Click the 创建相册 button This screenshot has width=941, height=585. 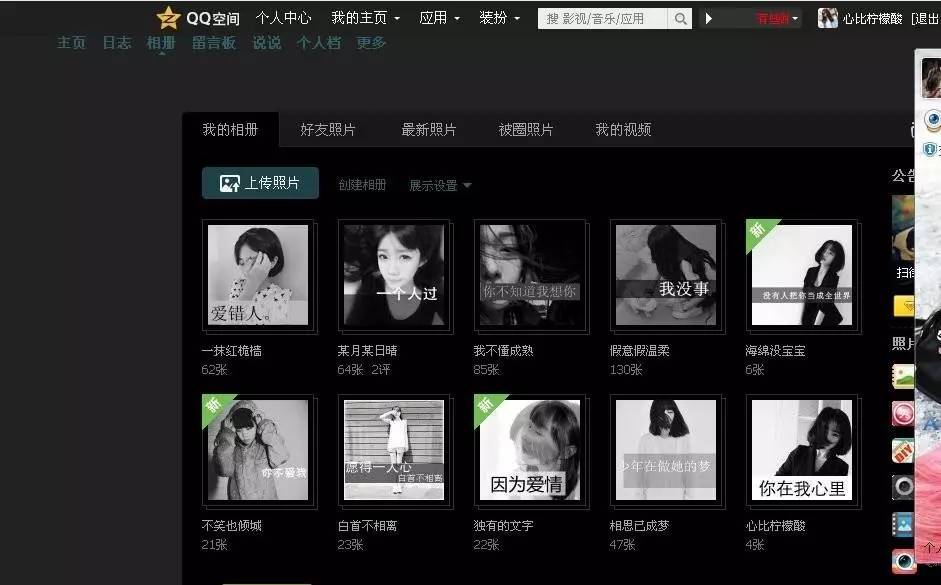pos(362,184)
